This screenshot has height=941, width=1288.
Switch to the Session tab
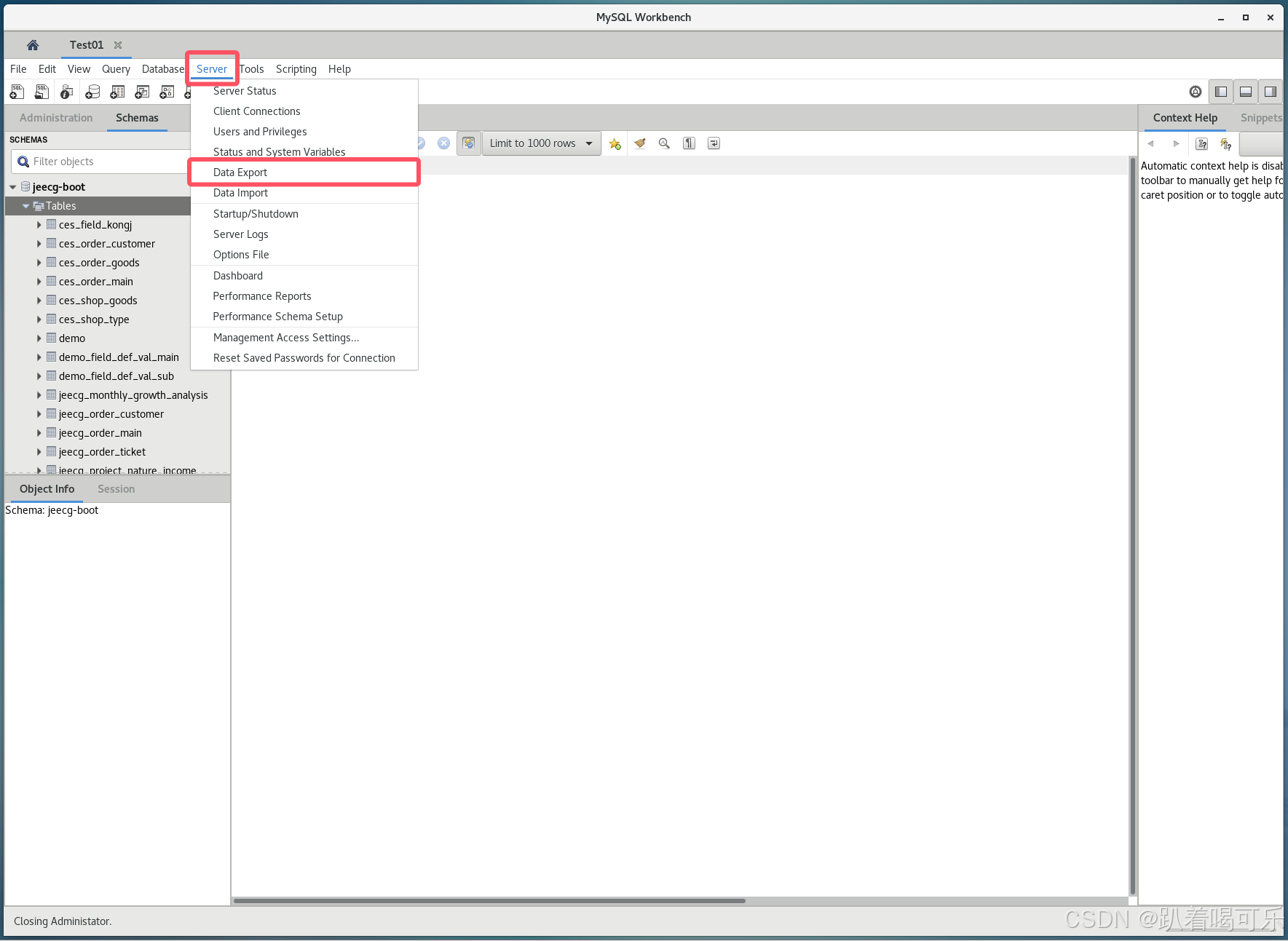click(x=116, y=489)
